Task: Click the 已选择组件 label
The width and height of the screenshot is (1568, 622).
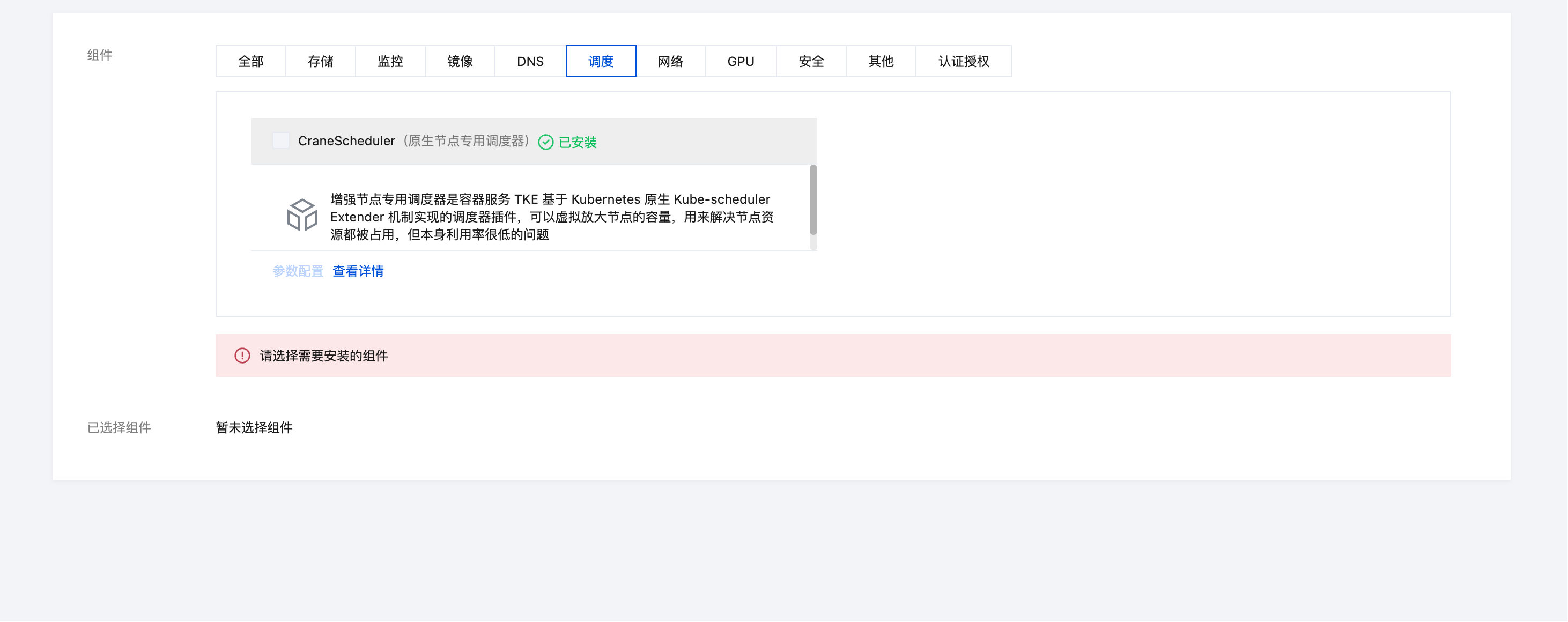Action: point(119,428)
